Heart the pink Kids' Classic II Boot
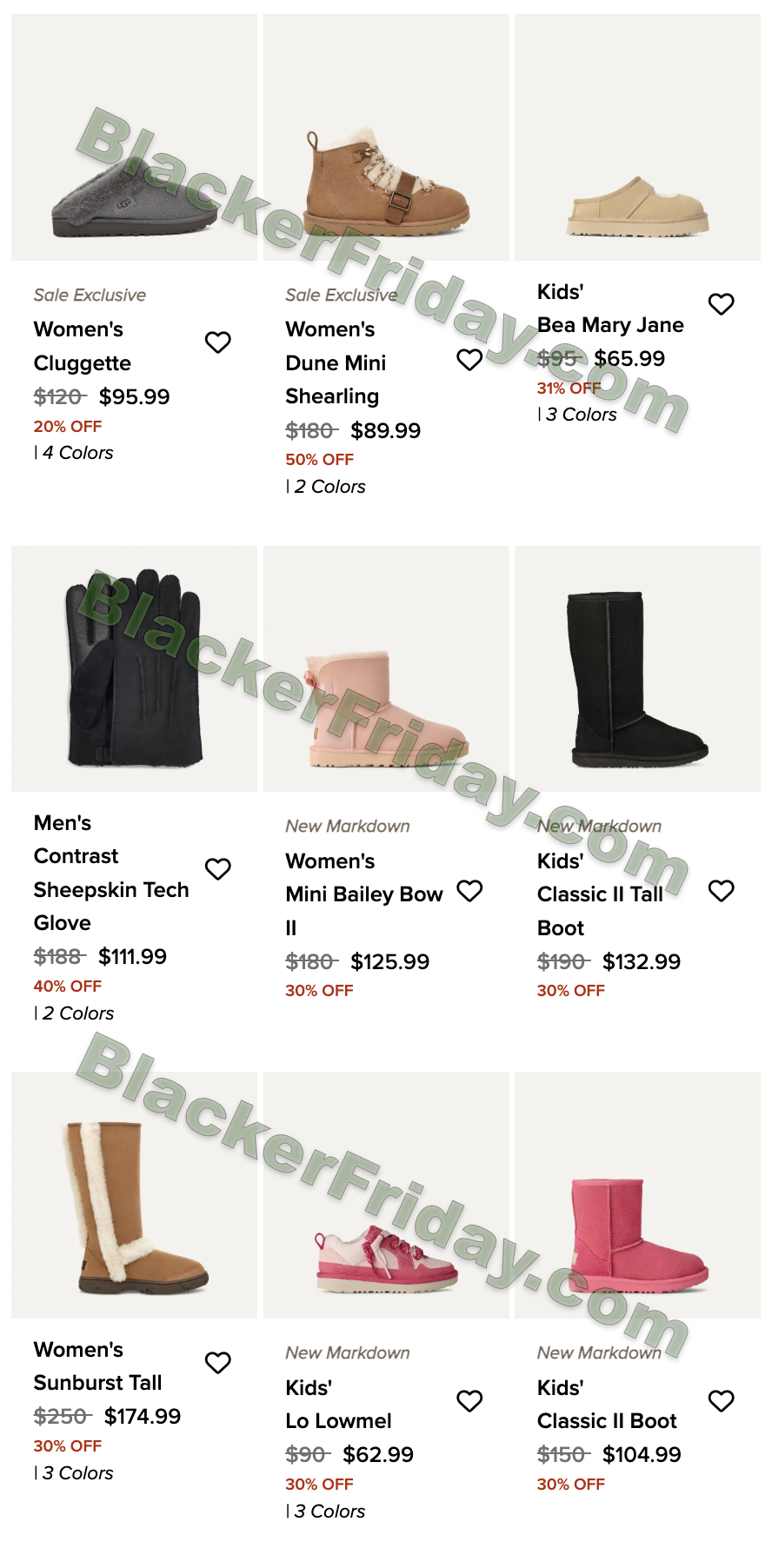 722,1401
